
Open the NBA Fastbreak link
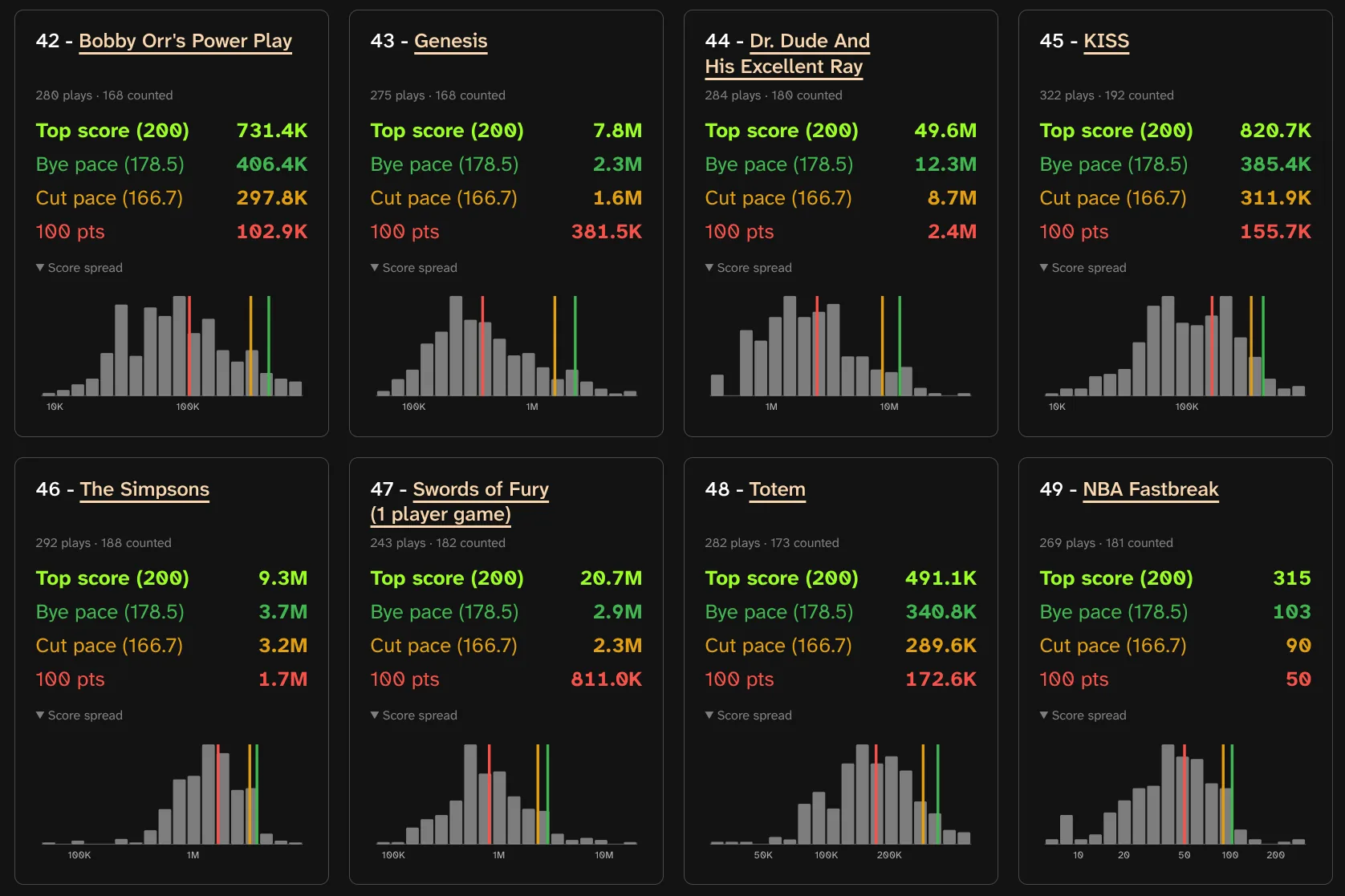click(1151, 489)
